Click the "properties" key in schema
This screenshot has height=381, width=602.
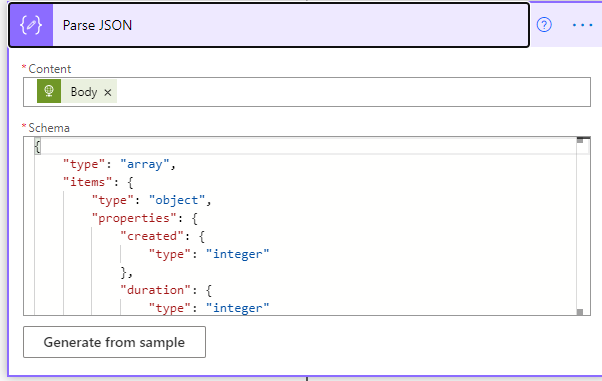pyautogui.click(x=134, y=218)
